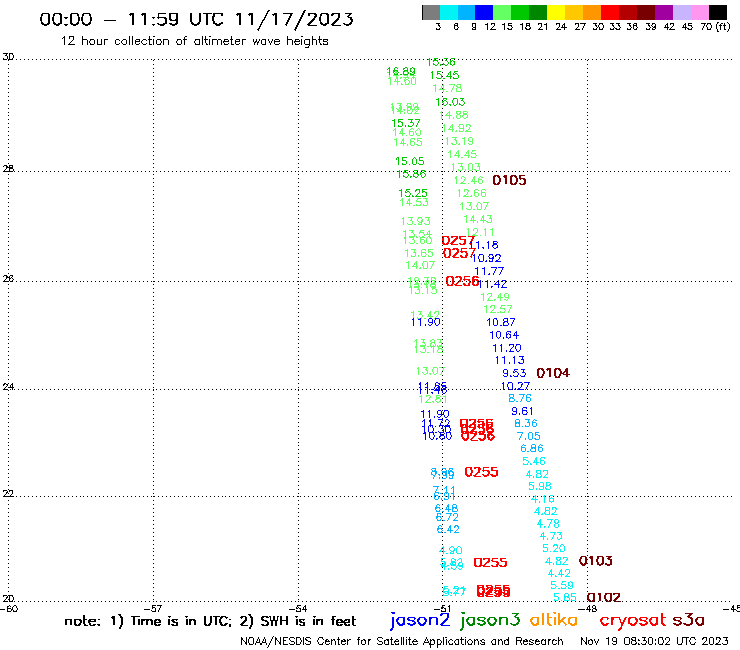Screen dimensions: 740x650
Task: Select wave height value 14.45
Action: click(462, 154)
